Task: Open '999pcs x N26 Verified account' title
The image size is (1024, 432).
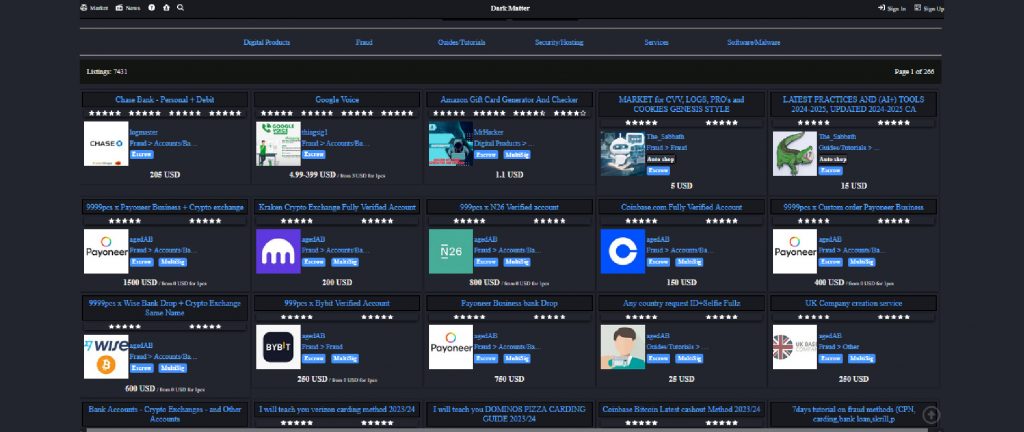Action: [x=509, y=207]
